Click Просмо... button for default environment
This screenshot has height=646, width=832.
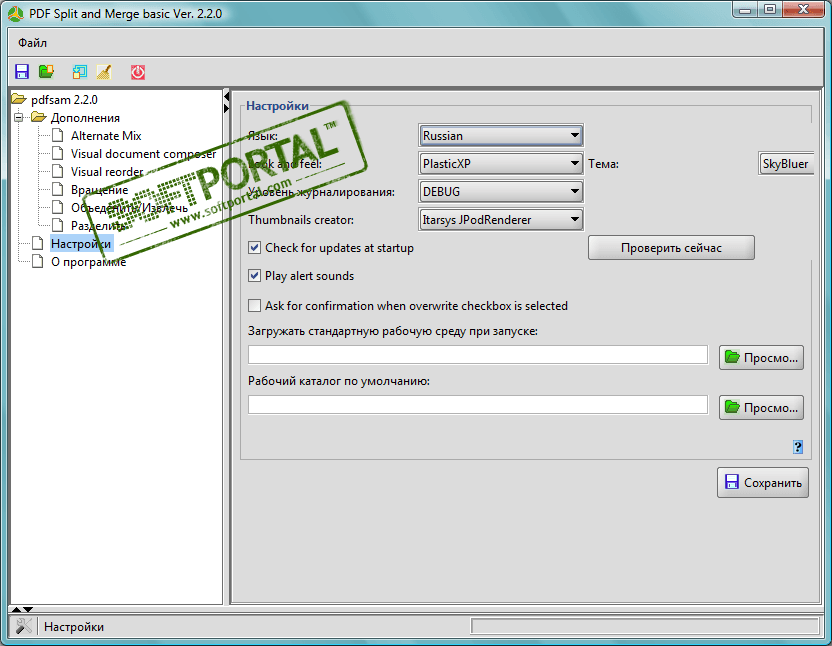[761, 358]
